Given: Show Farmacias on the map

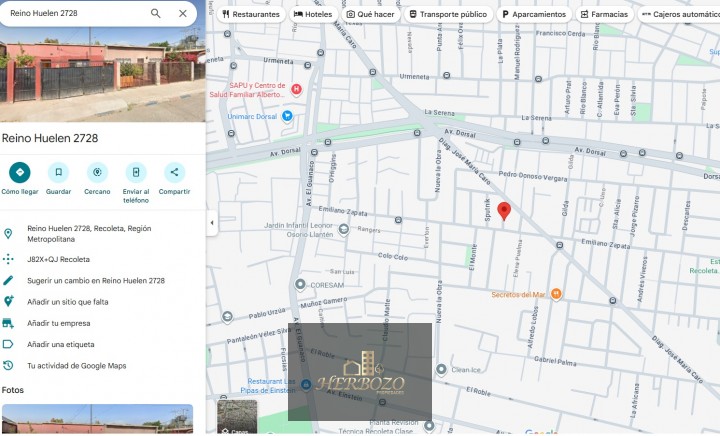Looking at the screenshot, I should tap(604, 15).
